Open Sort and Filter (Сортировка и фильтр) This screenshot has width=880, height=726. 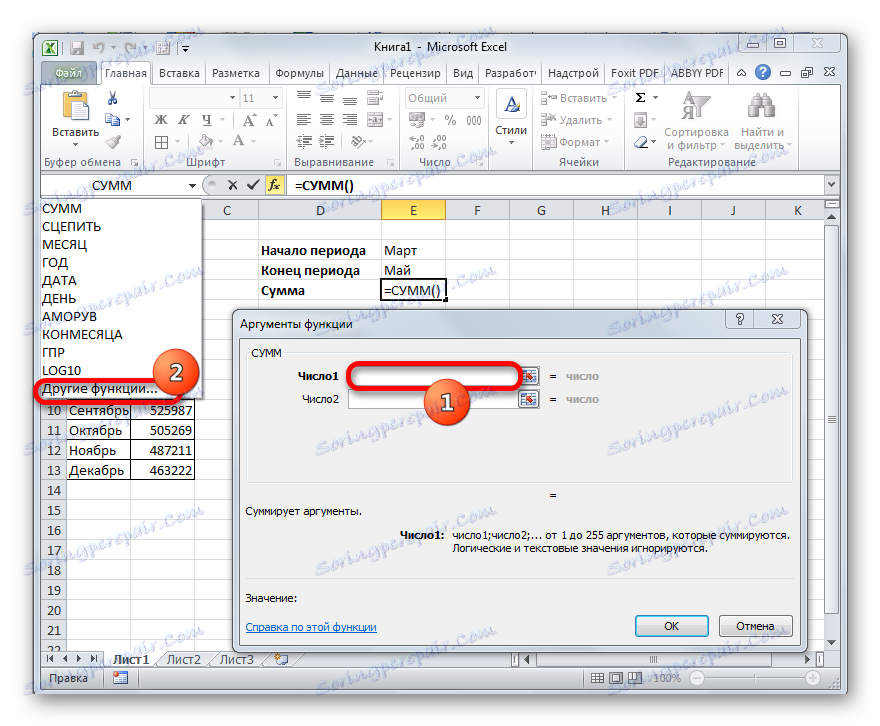696,121
